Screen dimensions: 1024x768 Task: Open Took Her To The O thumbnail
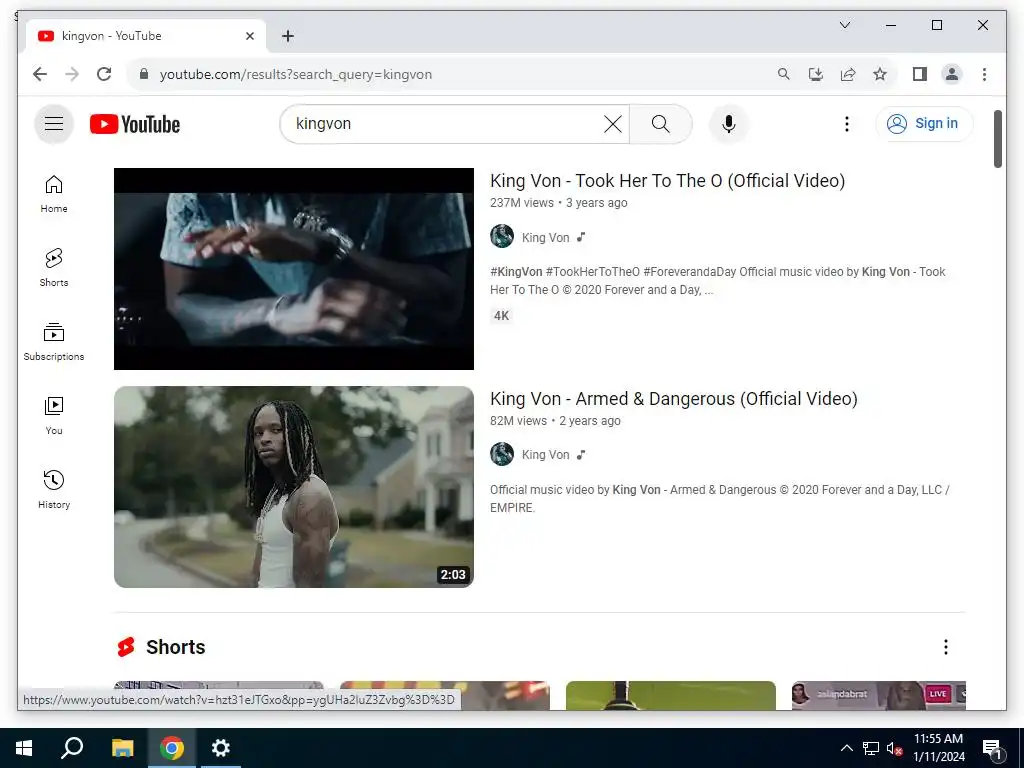(x=294, y=269)
